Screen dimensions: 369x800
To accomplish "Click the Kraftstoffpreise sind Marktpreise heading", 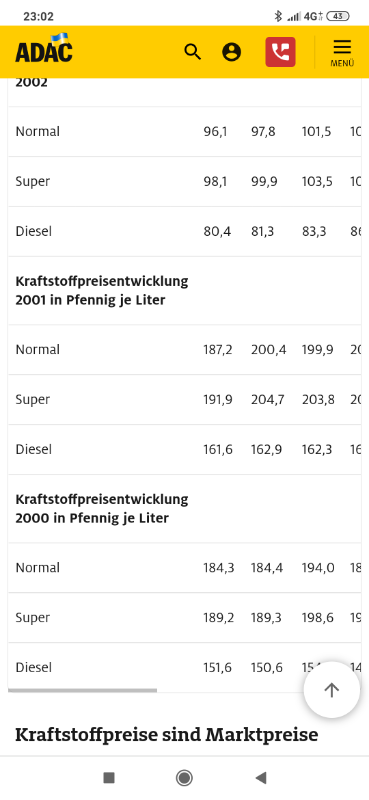I will click(x=166, y=735).
